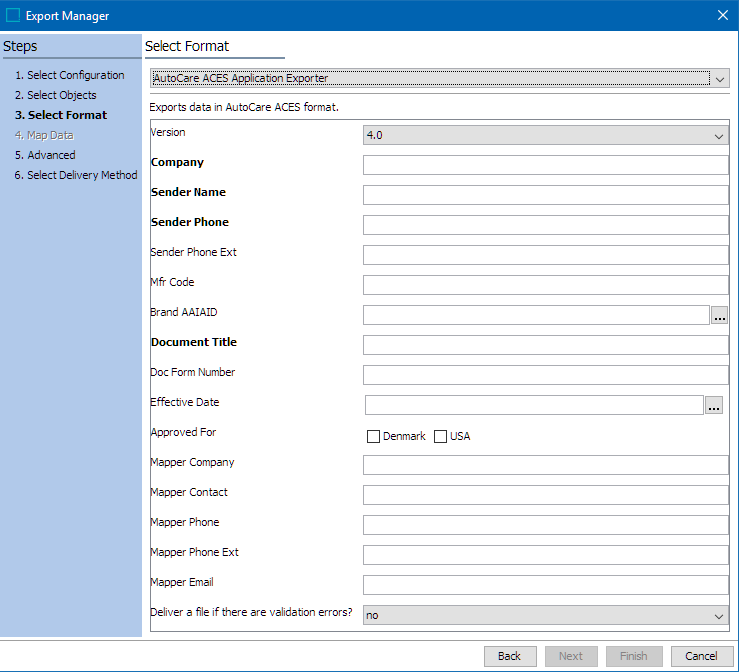Click the 'Exports data in AutoCare ACES format.' text
Viewport: 739px width, 672px height.
244,107
